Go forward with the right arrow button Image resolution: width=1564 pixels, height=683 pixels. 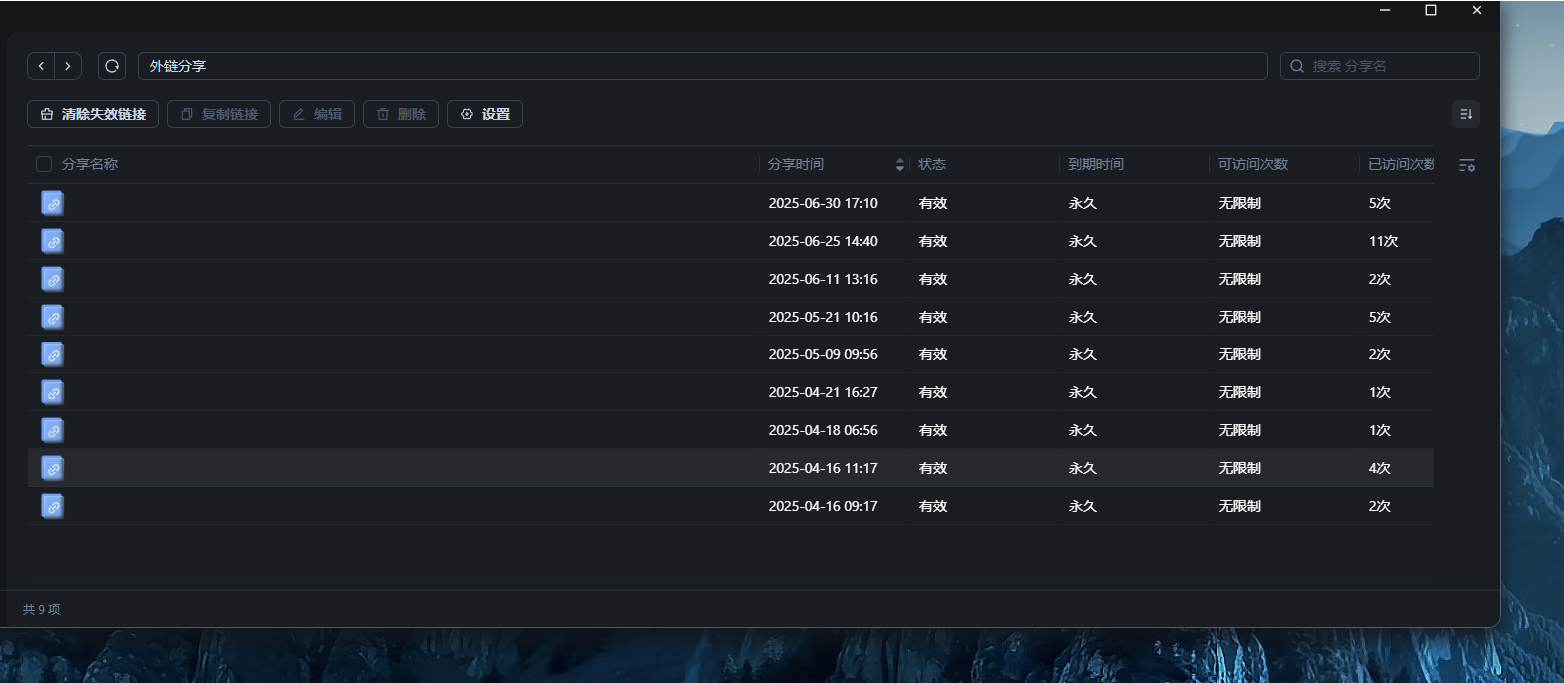click(68, 66)
